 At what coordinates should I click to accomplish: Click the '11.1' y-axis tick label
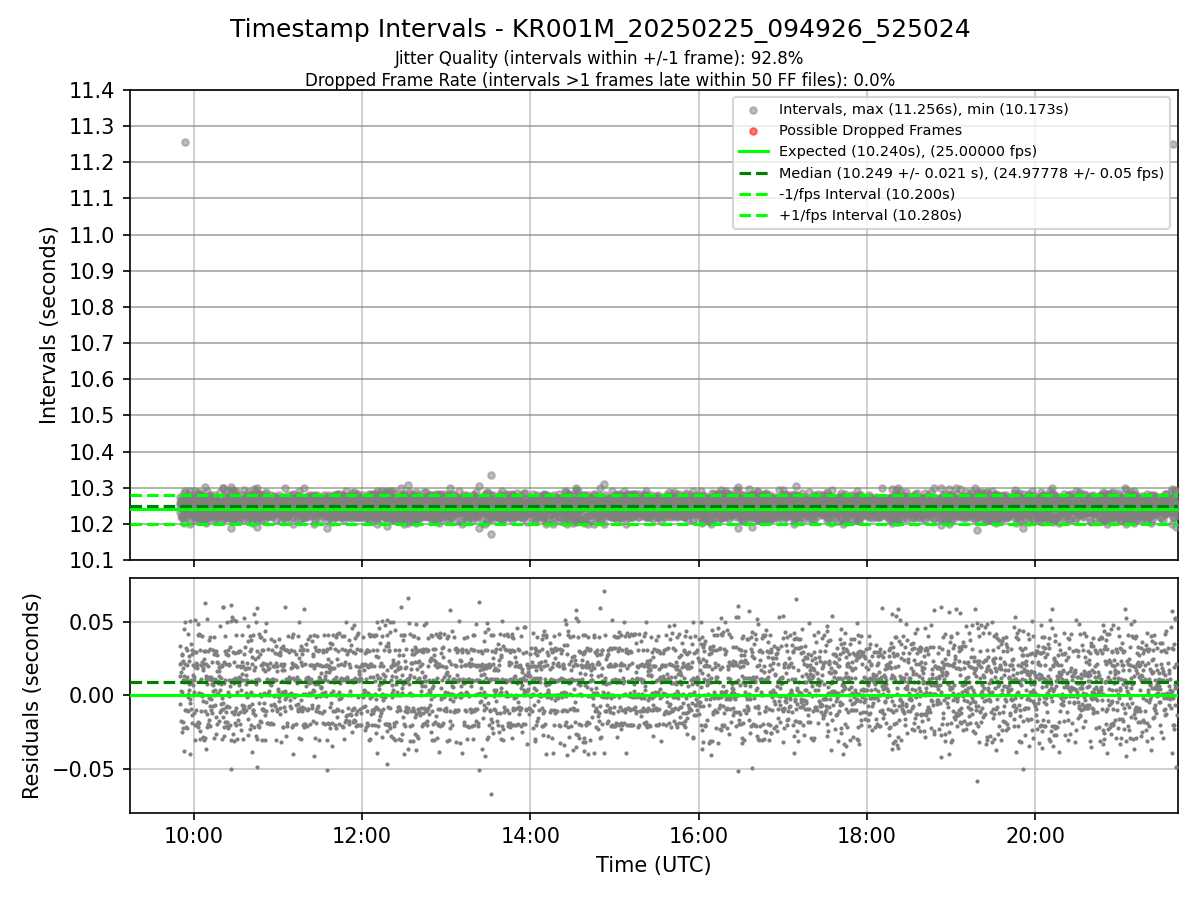point(91,199)
